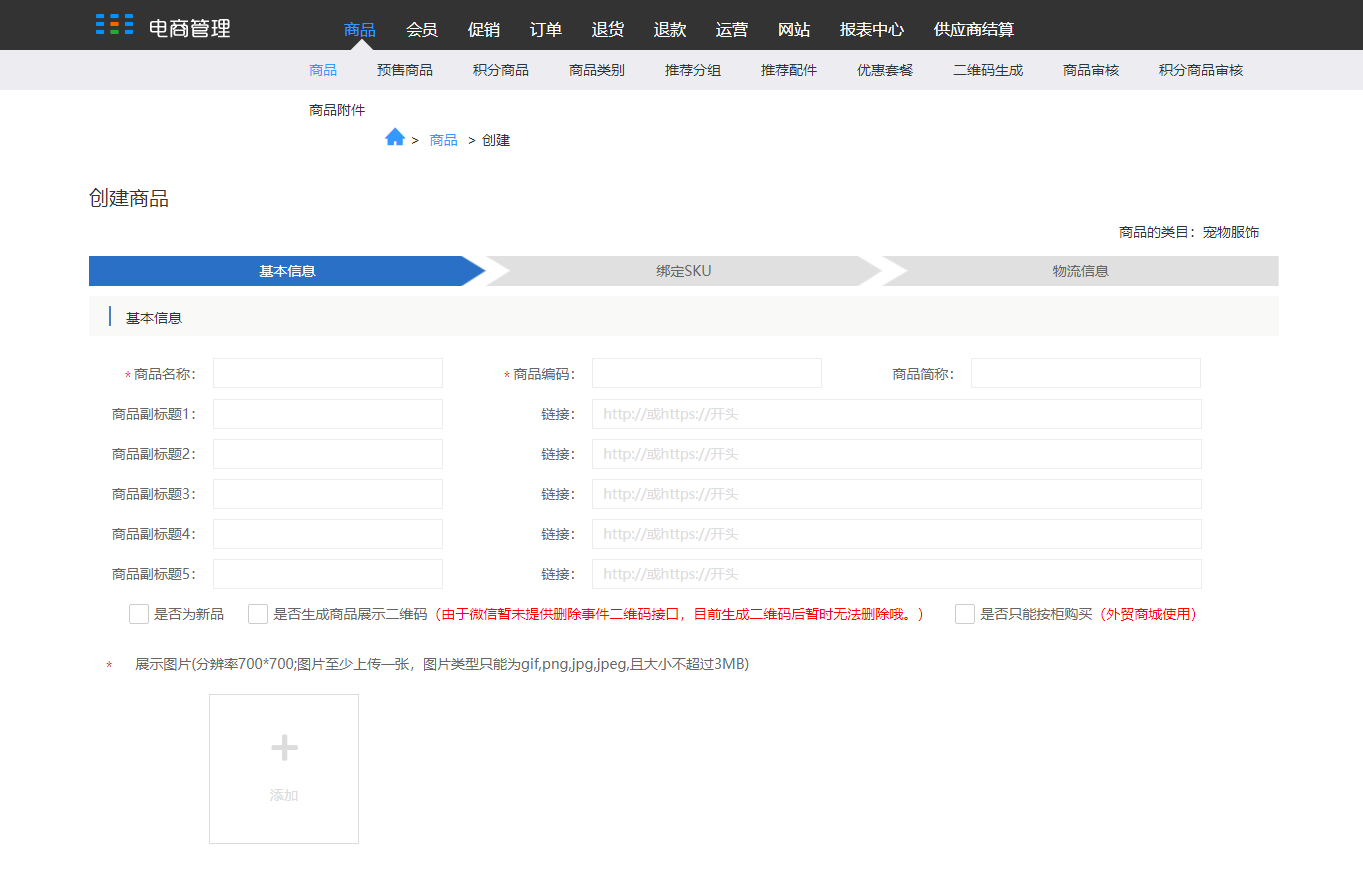Screen dimensions: 1363x877
Task: Open the 网站 top menu
Action: pos(794,30)
